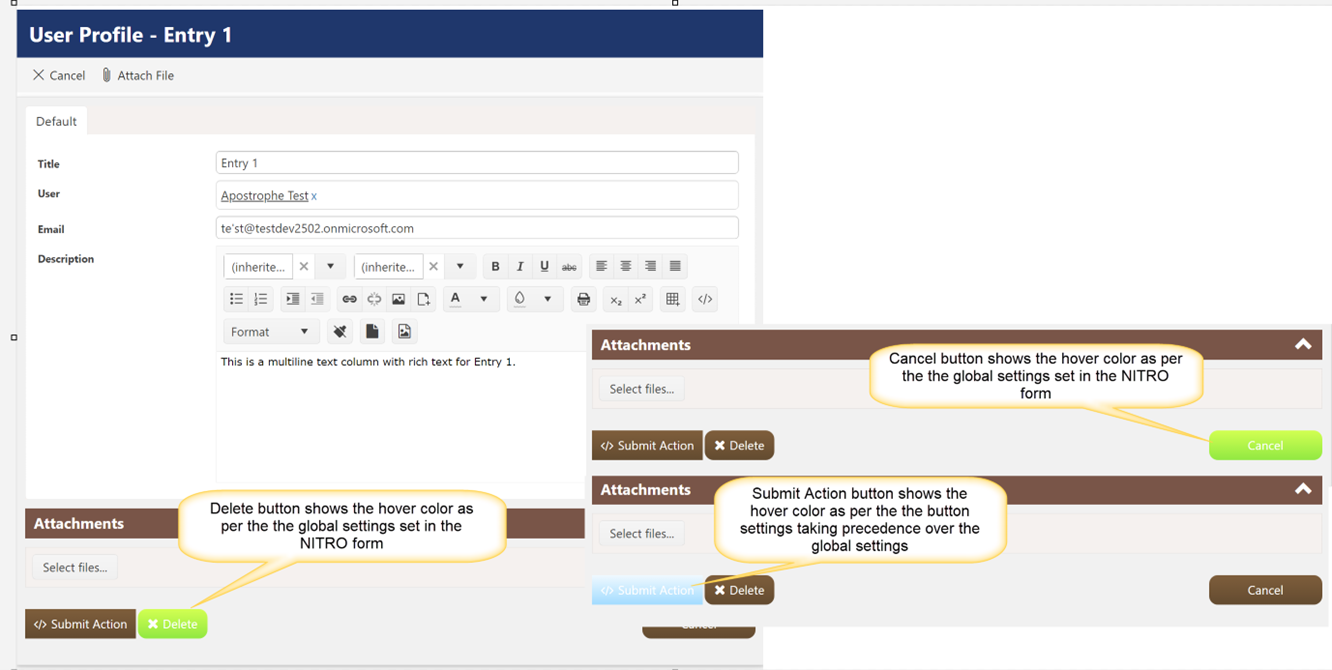Create a numbered list
This screenshot has height=670, width=1332.
[261, 299]
